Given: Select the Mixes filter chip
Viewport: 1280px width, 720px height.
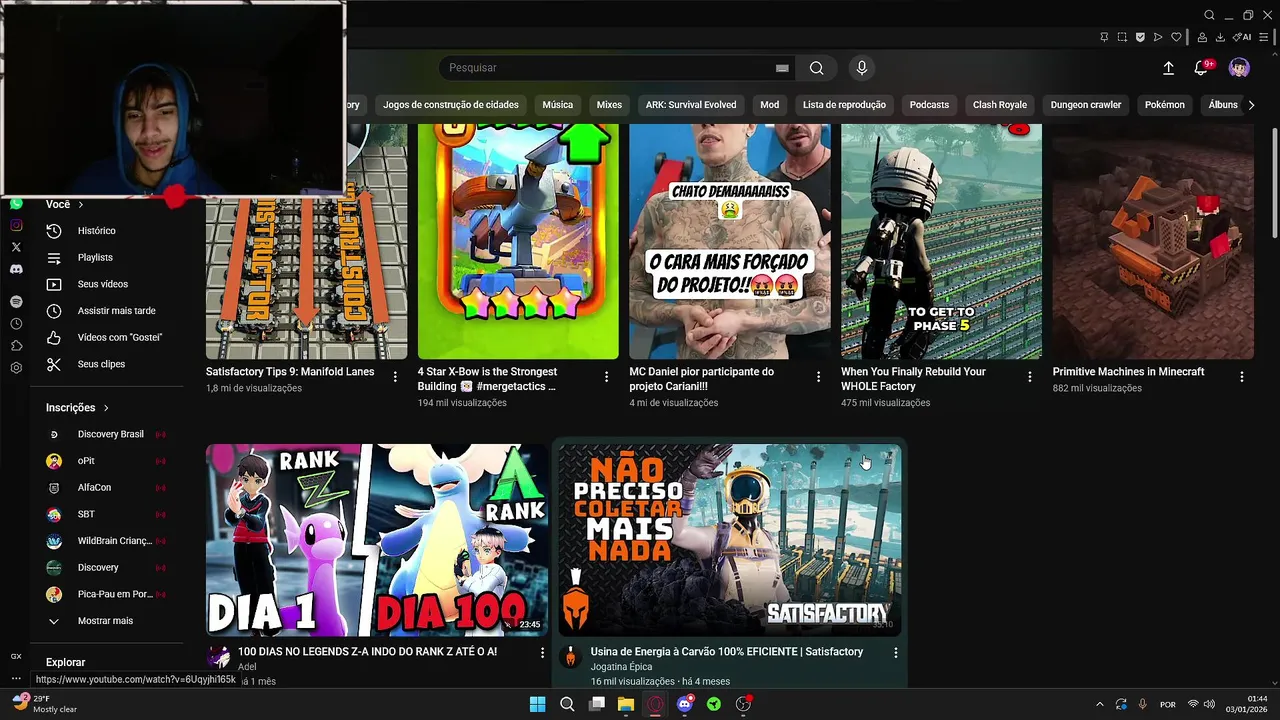Looking at the screenshot, I should coord(609,105).
